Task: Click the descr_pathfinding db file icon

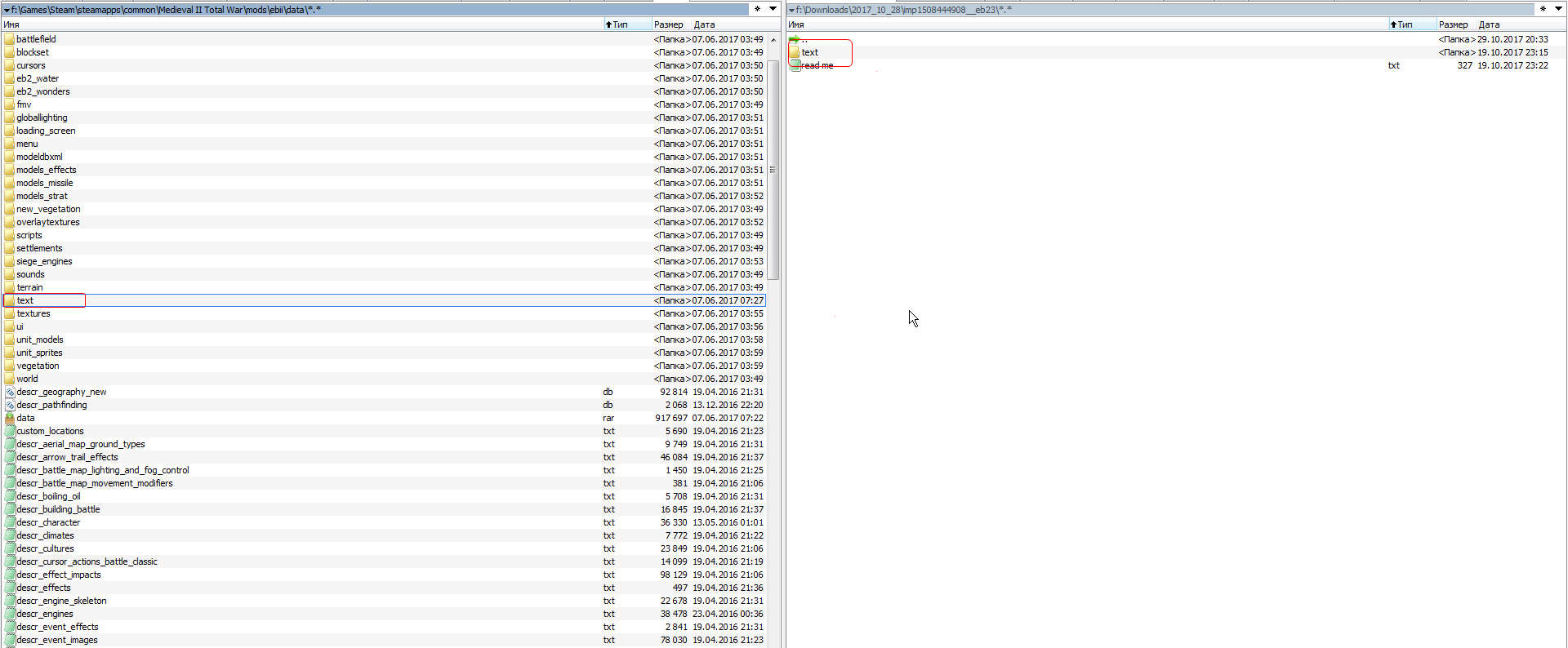Action: pyautogui.click(x=10, y=405)
